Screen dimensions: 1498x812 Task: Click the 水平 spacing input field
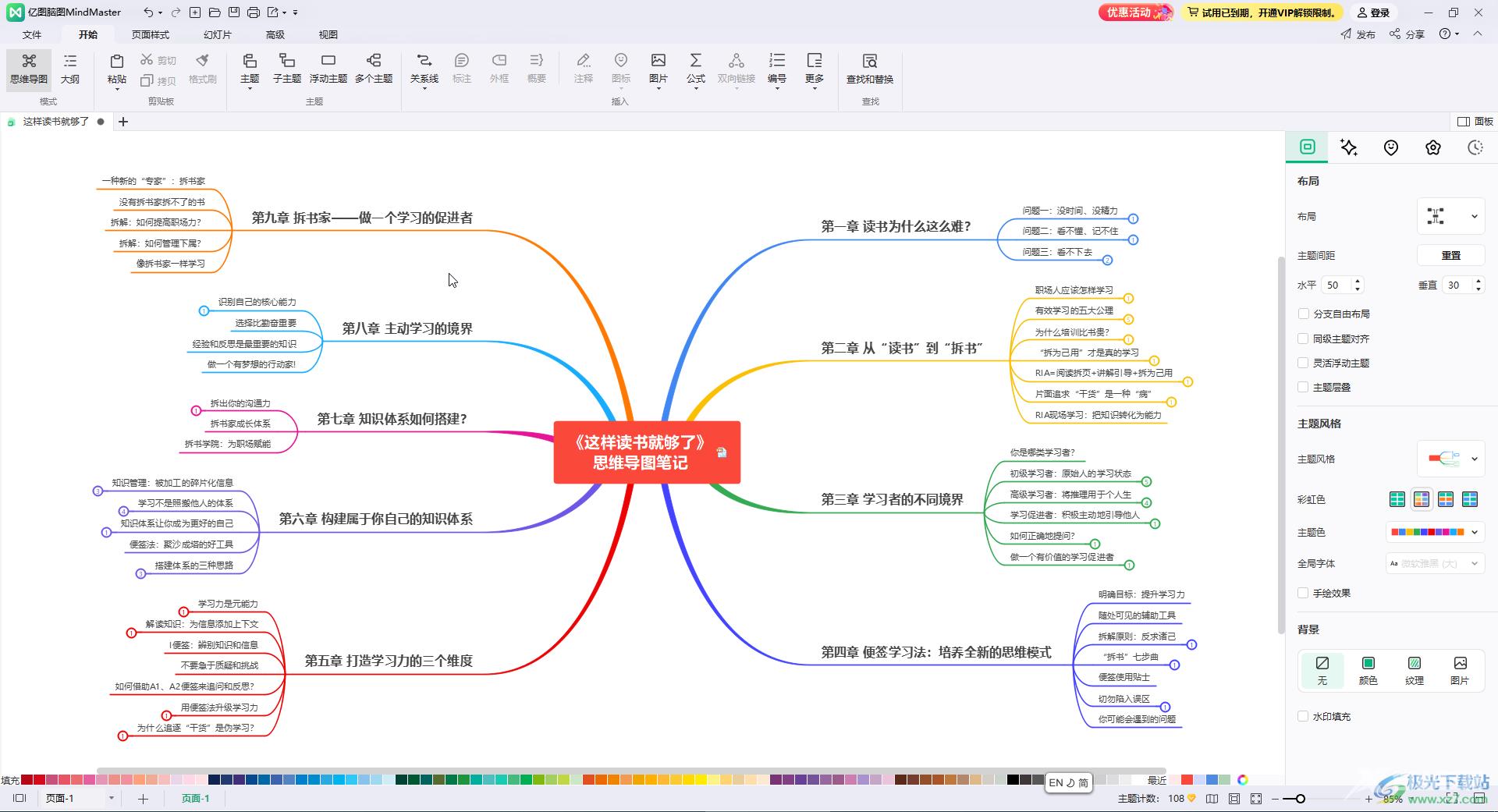pyautogui.click(x=1337, y=285)
